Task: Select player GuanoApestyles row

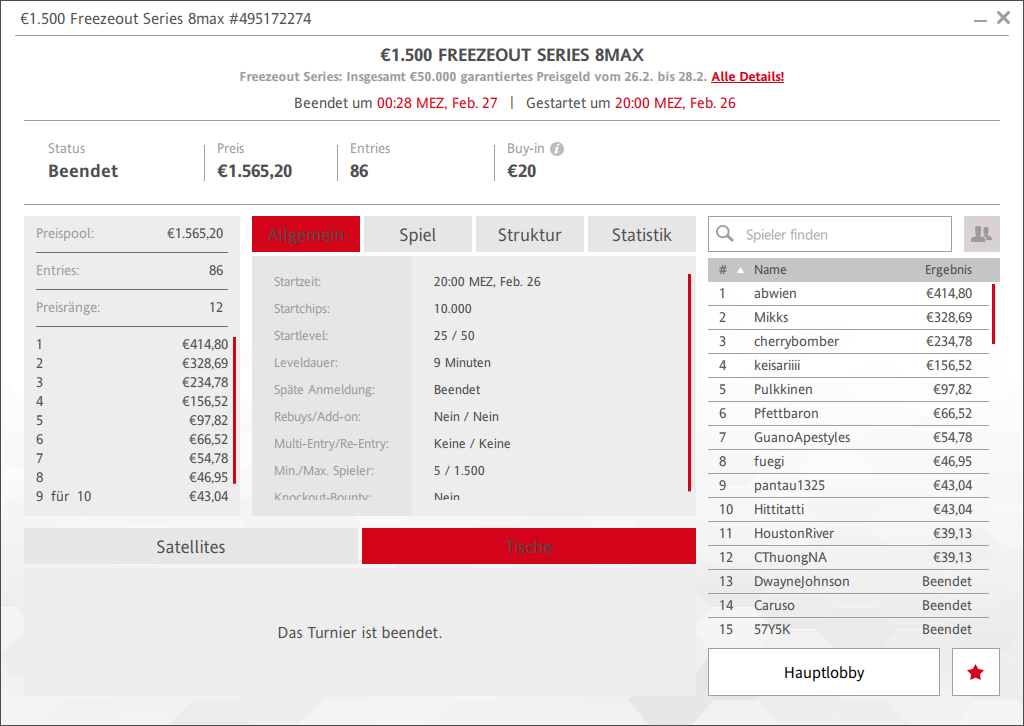Action: tap(848, 437)
